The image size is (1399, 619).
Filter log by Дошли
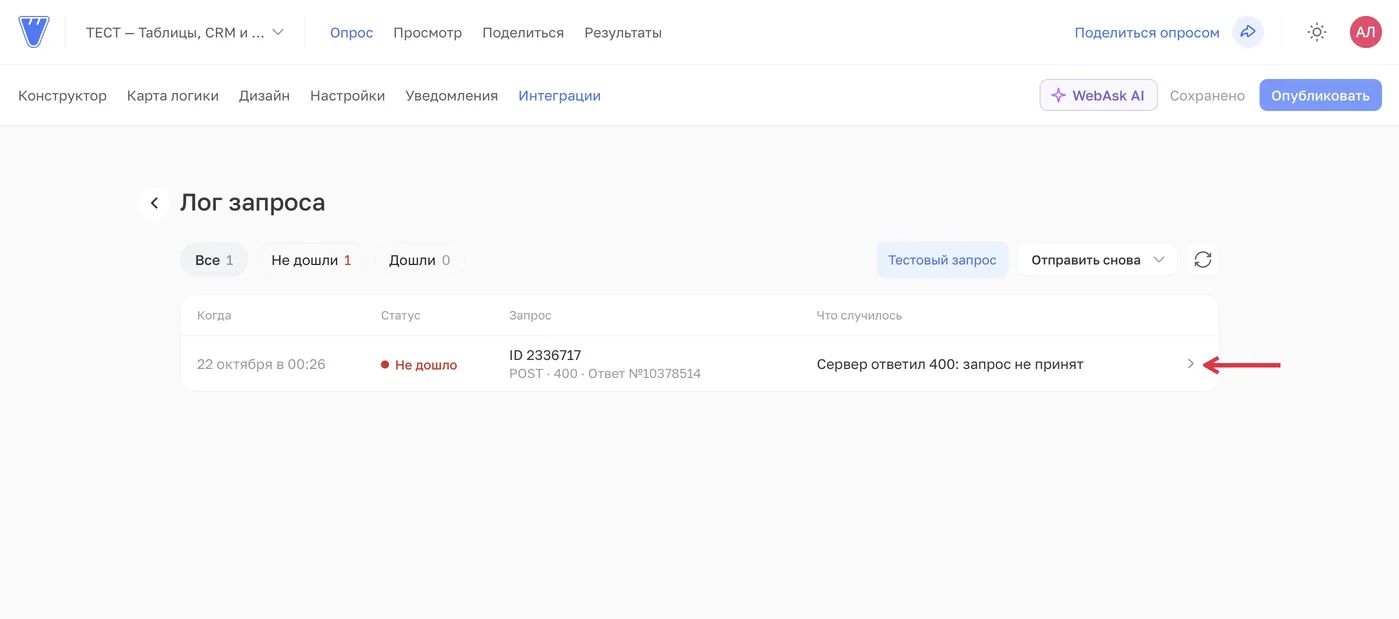point(419,260)
